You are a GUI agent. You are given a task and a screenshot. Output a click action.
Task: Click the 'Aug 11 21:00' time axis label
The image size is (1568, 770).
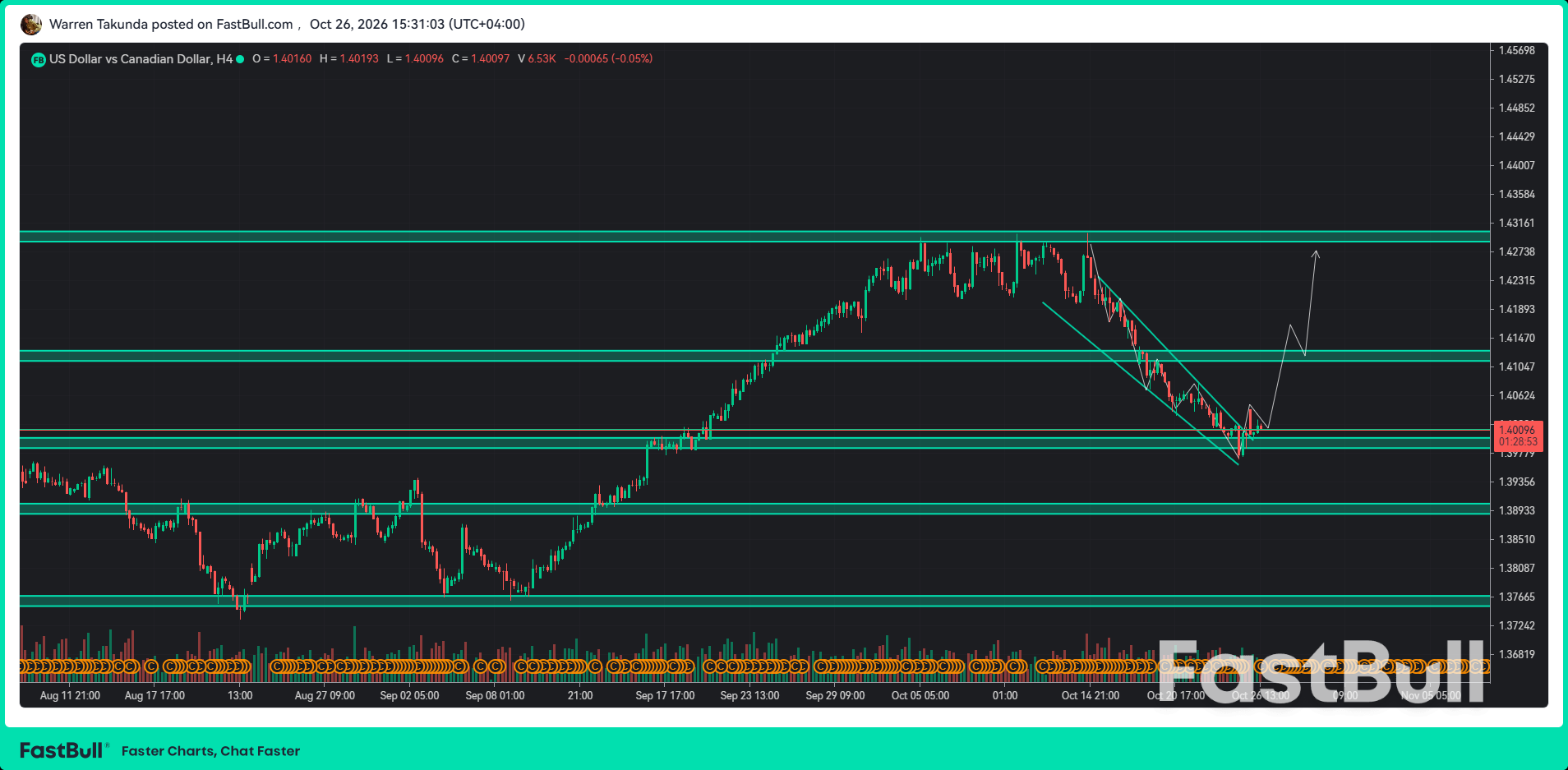tap(70, 696)
